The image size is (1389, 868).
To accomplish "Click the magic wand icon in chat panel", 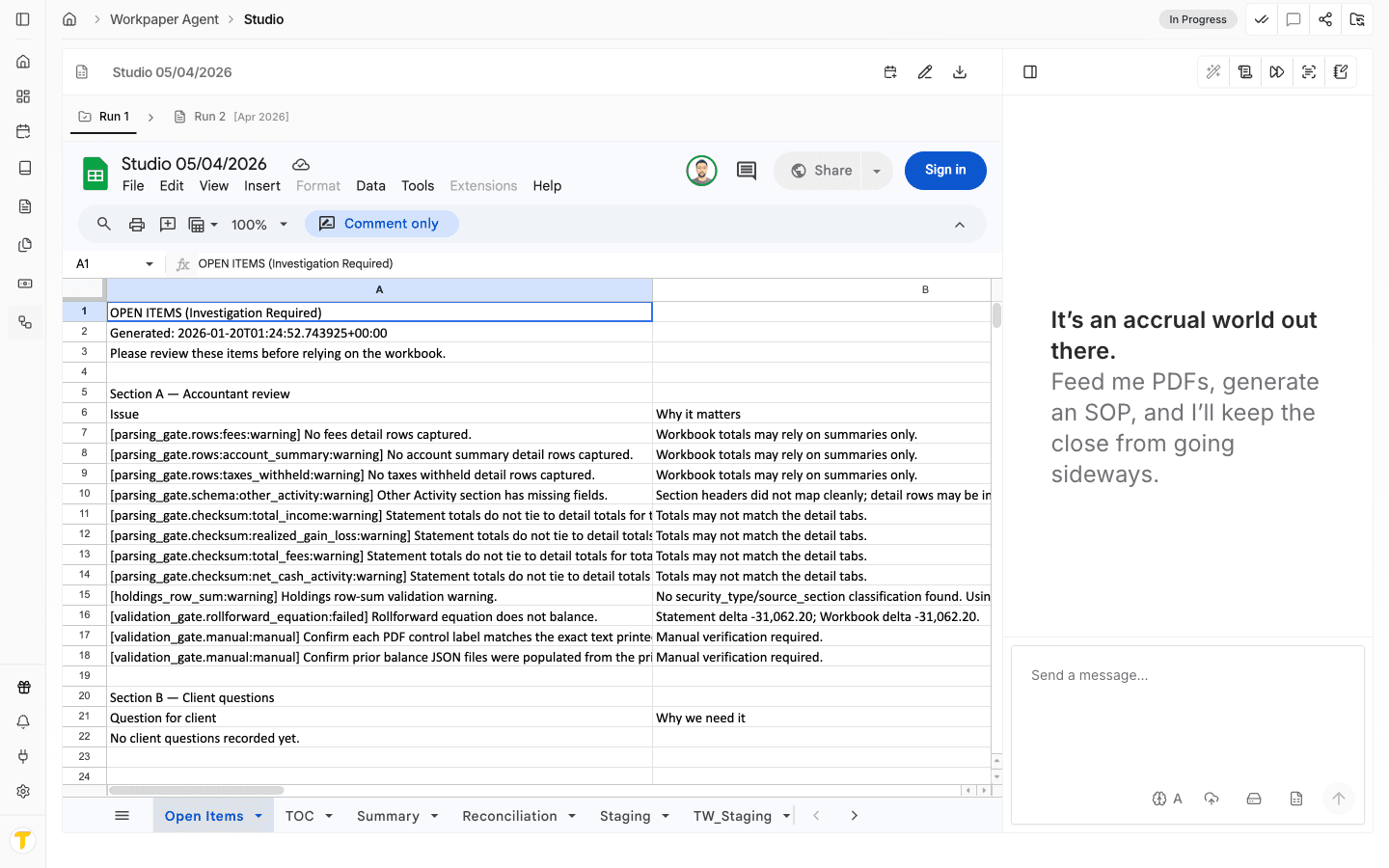I will 1213,72.
